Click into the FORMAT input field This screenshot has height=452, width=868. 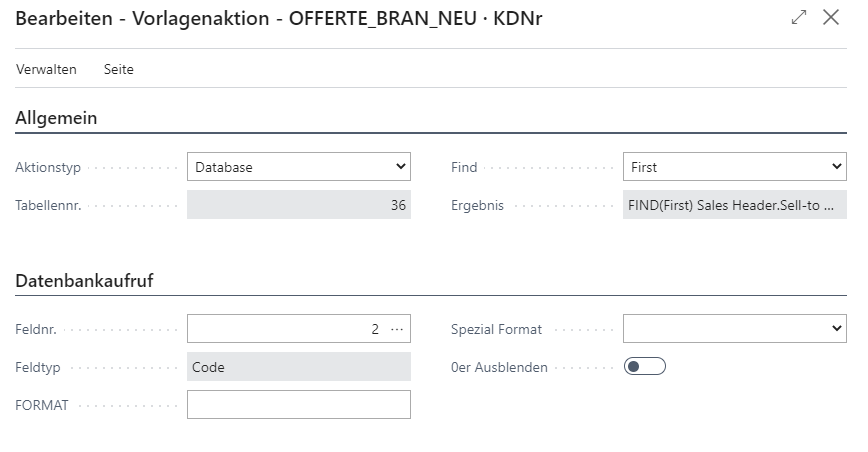(299, 404)
